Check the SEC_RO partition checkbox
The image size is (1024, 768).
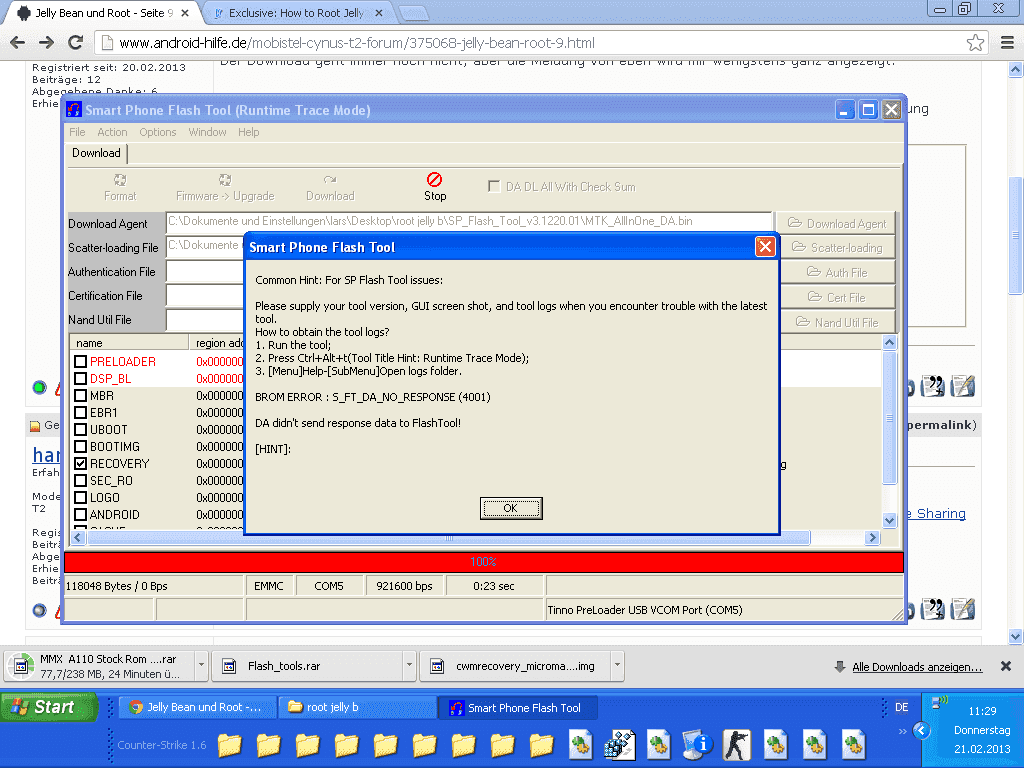point(80,480)
